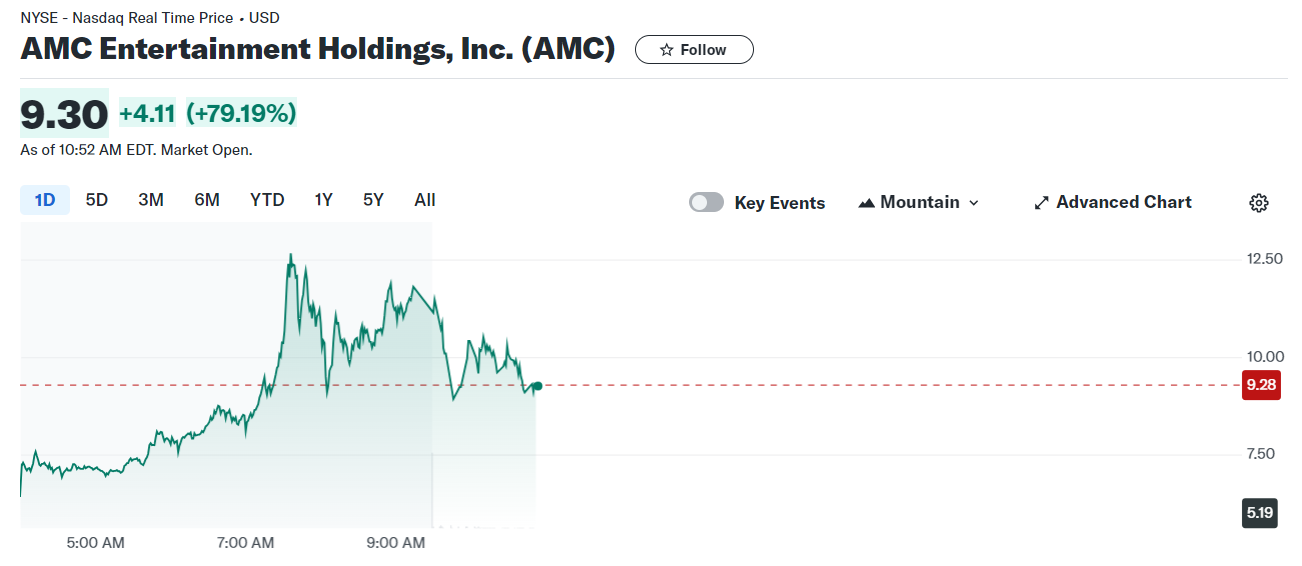
Task: Click the star icon on Follow
Action: (x=667, y=50)
